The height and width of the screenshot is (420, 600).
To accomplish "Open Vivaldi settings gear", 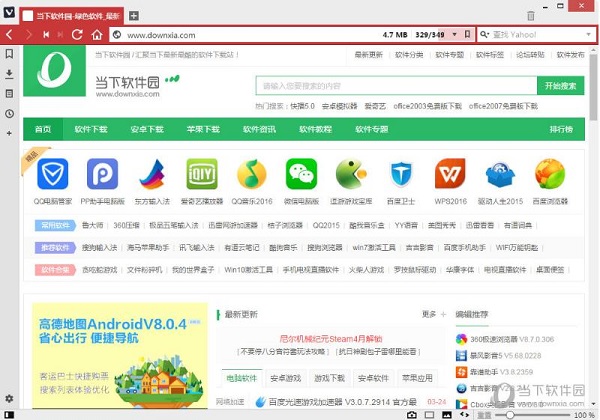I will 9,399.
